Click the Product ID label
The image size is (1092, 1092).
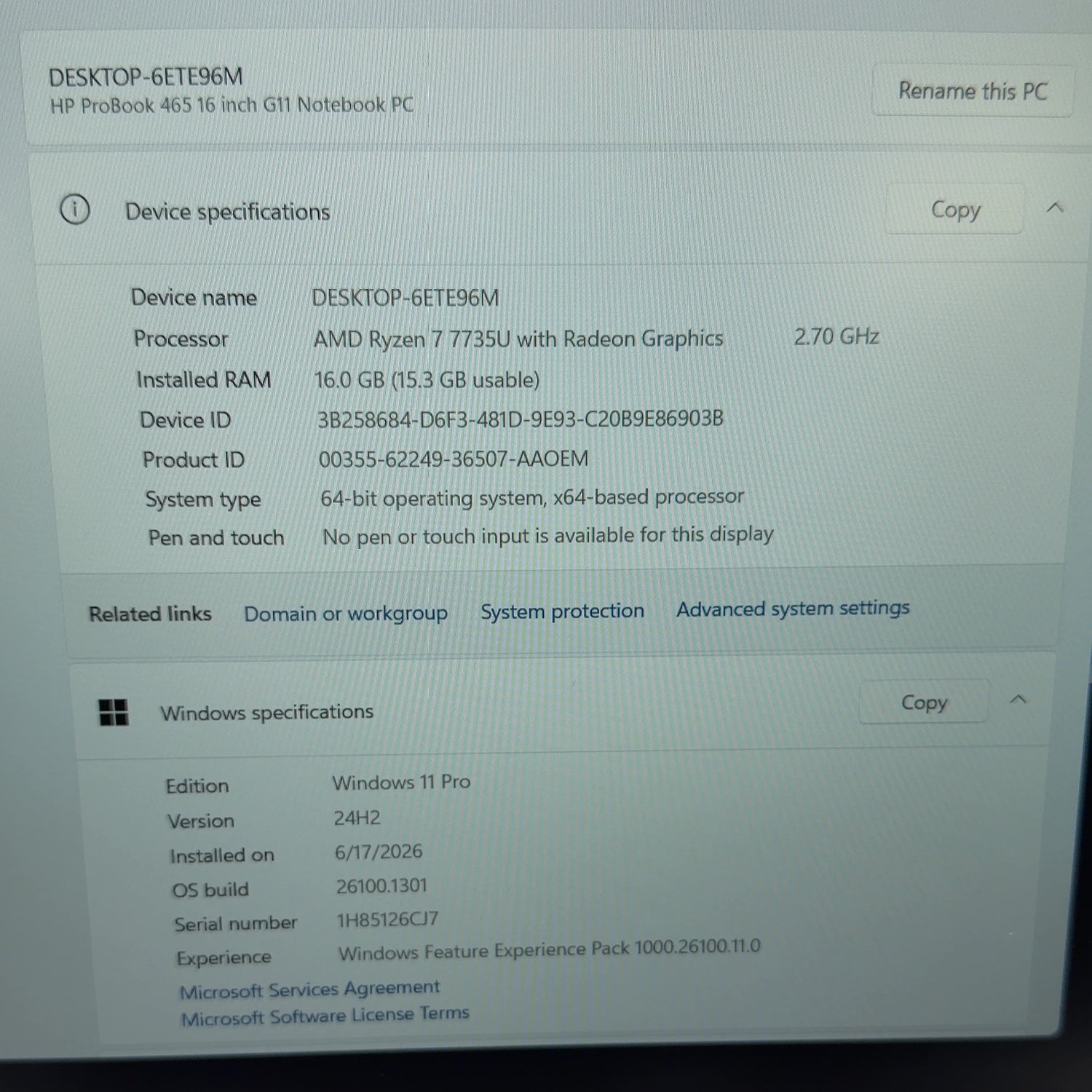click(x=193, y=460)
